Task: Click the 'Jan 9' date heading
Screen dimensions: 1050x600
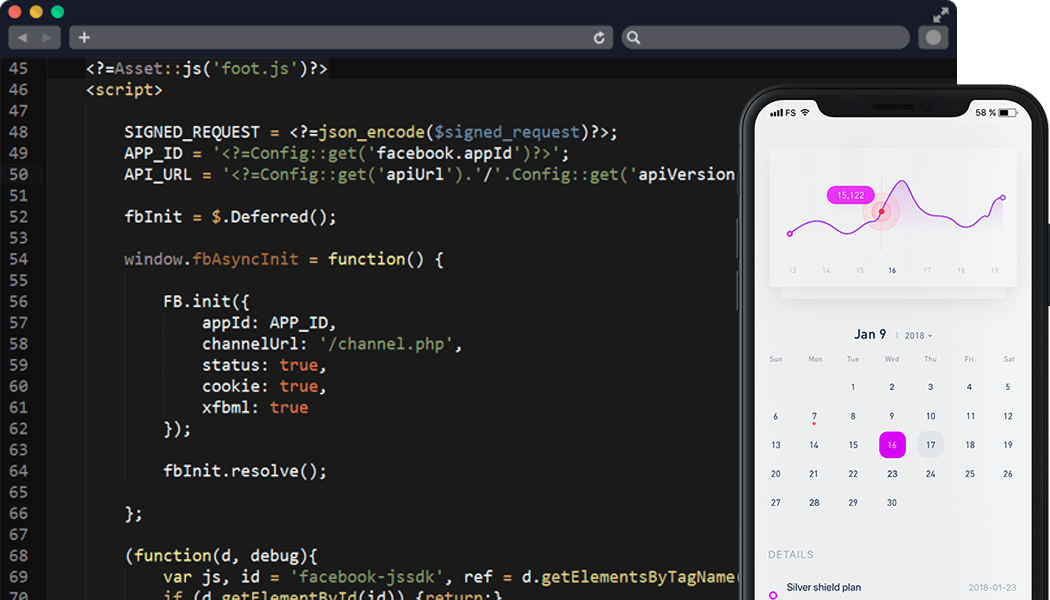Action: (870, 334)
